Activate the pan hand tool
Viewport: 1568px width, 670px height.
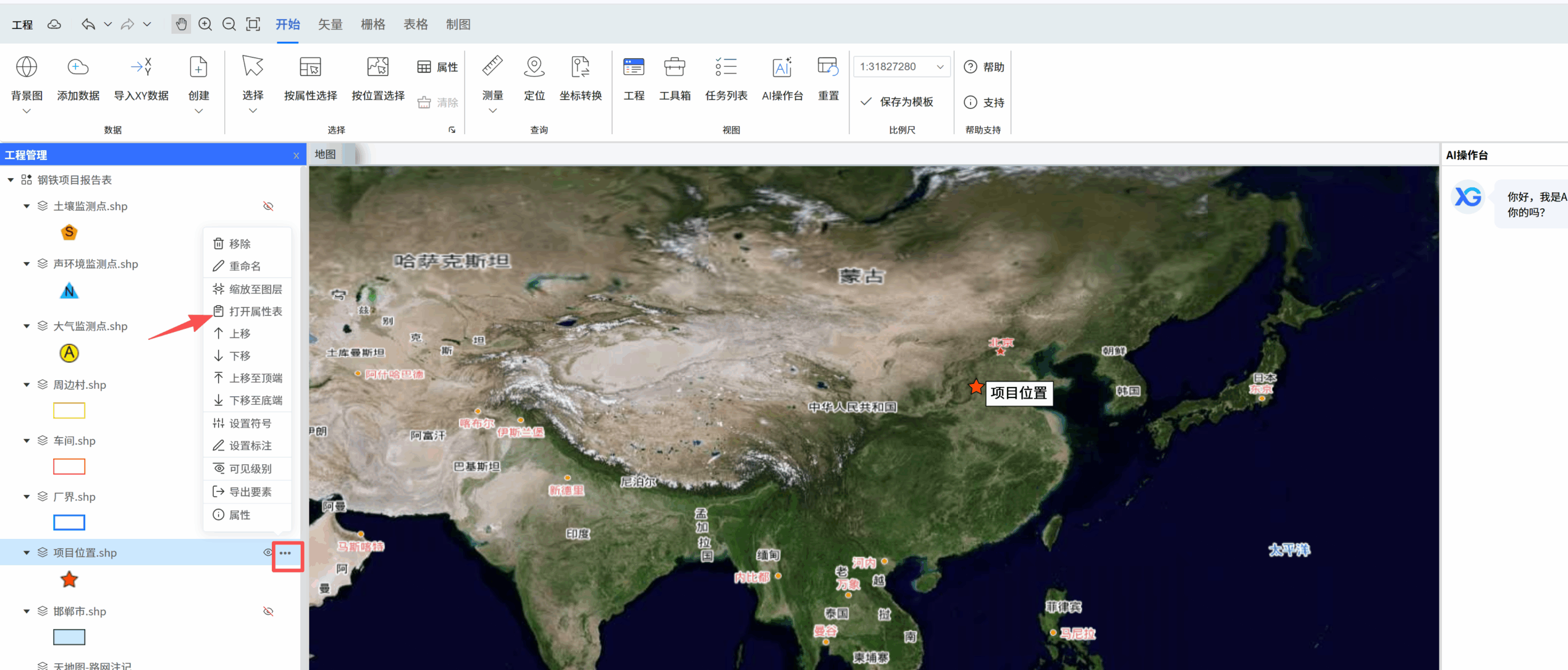click(x=181, y=24)
